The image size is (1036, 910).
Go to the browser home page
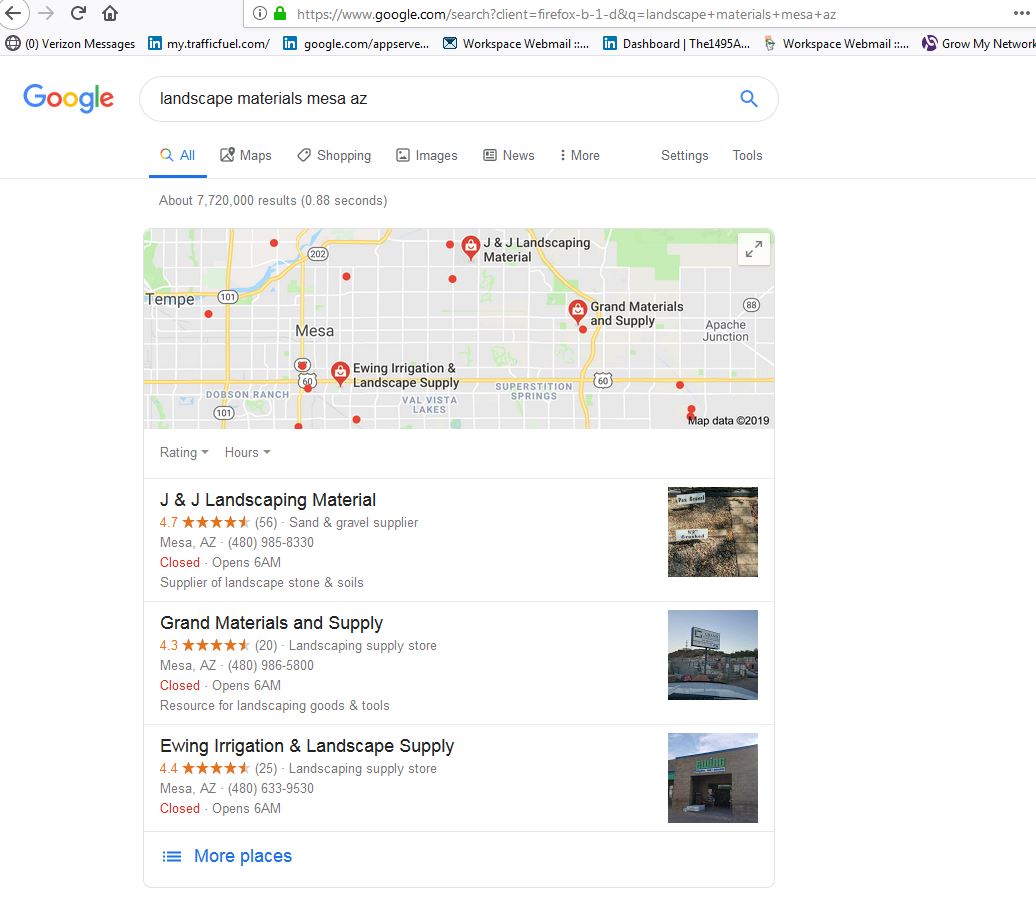(x=110, y=13)
